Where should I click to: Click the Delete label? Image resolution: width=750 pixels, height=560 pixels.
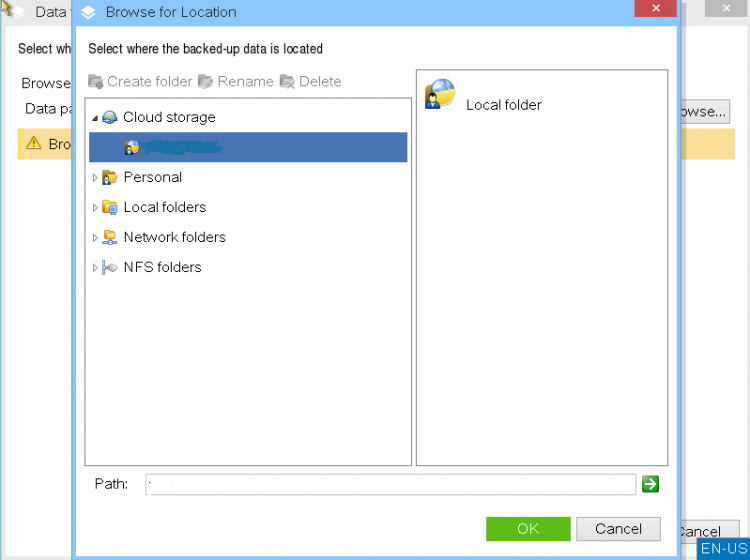320,82
